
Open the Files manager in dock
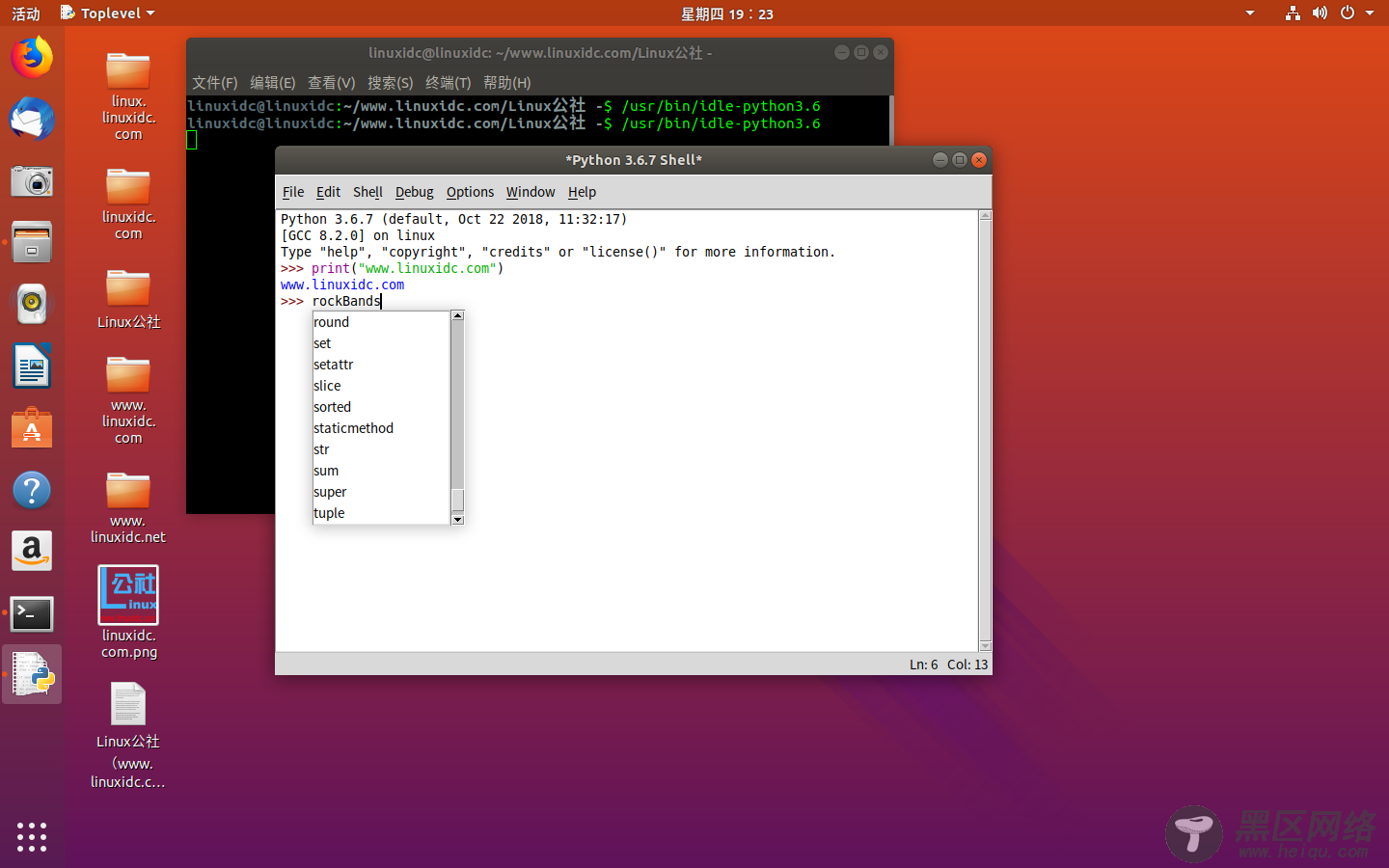[32, 242]
